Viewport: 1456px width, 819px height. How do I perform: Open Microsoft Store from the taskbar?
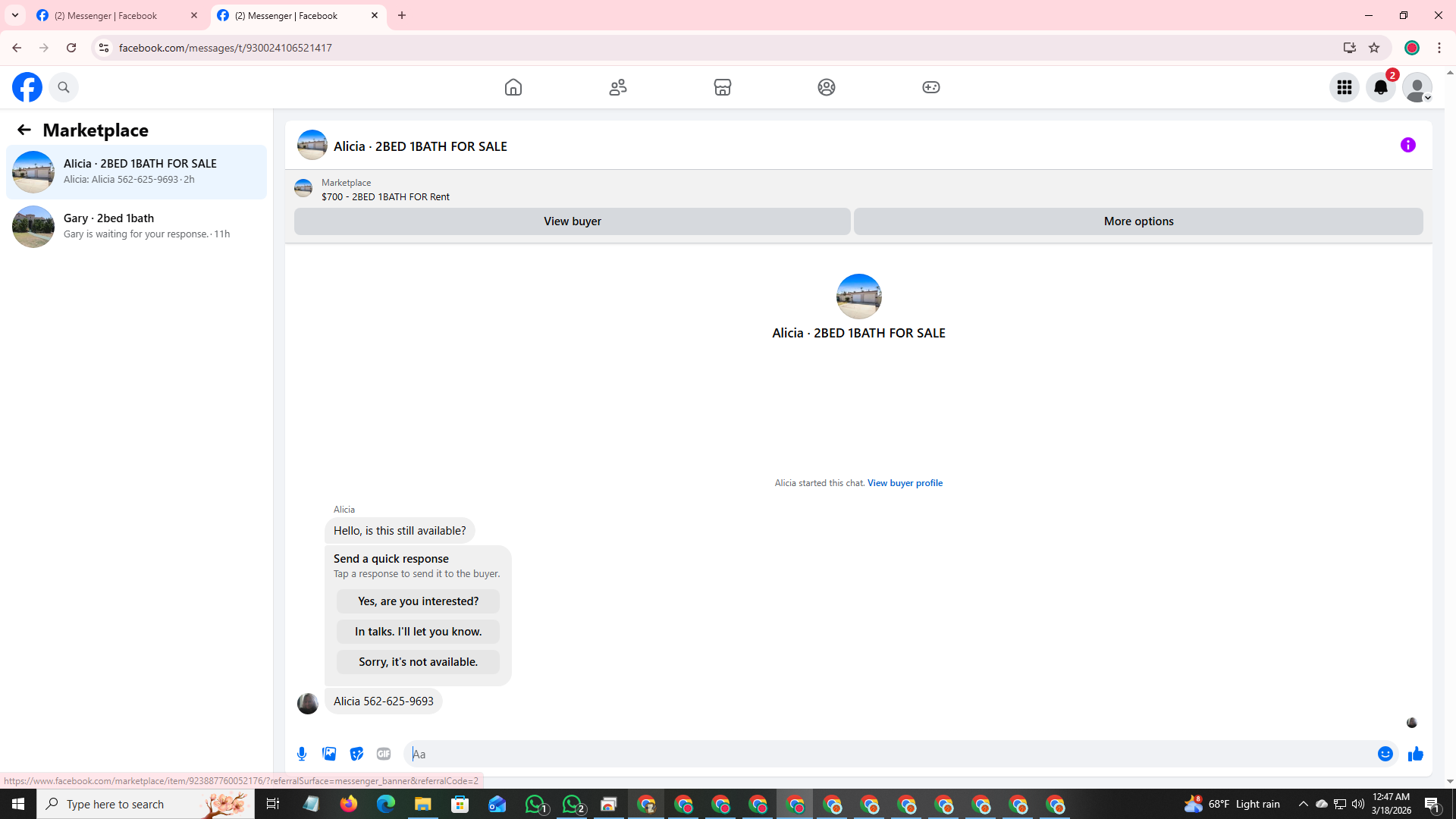pos(460,804)
